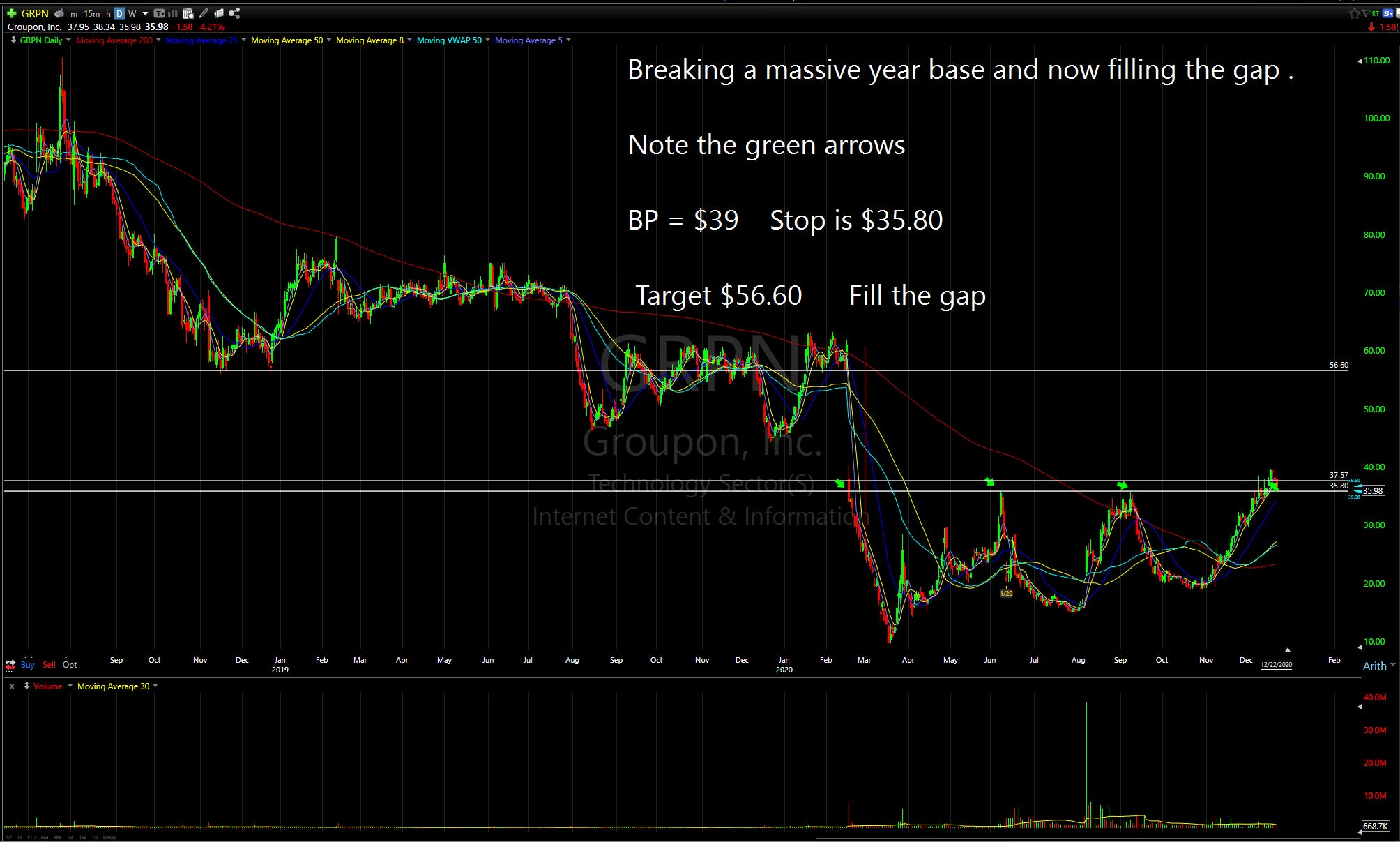Close the Volume pane with the x
Viewport: 1400px width, 842px height.
pyautogui.click(x=12, y=686)
